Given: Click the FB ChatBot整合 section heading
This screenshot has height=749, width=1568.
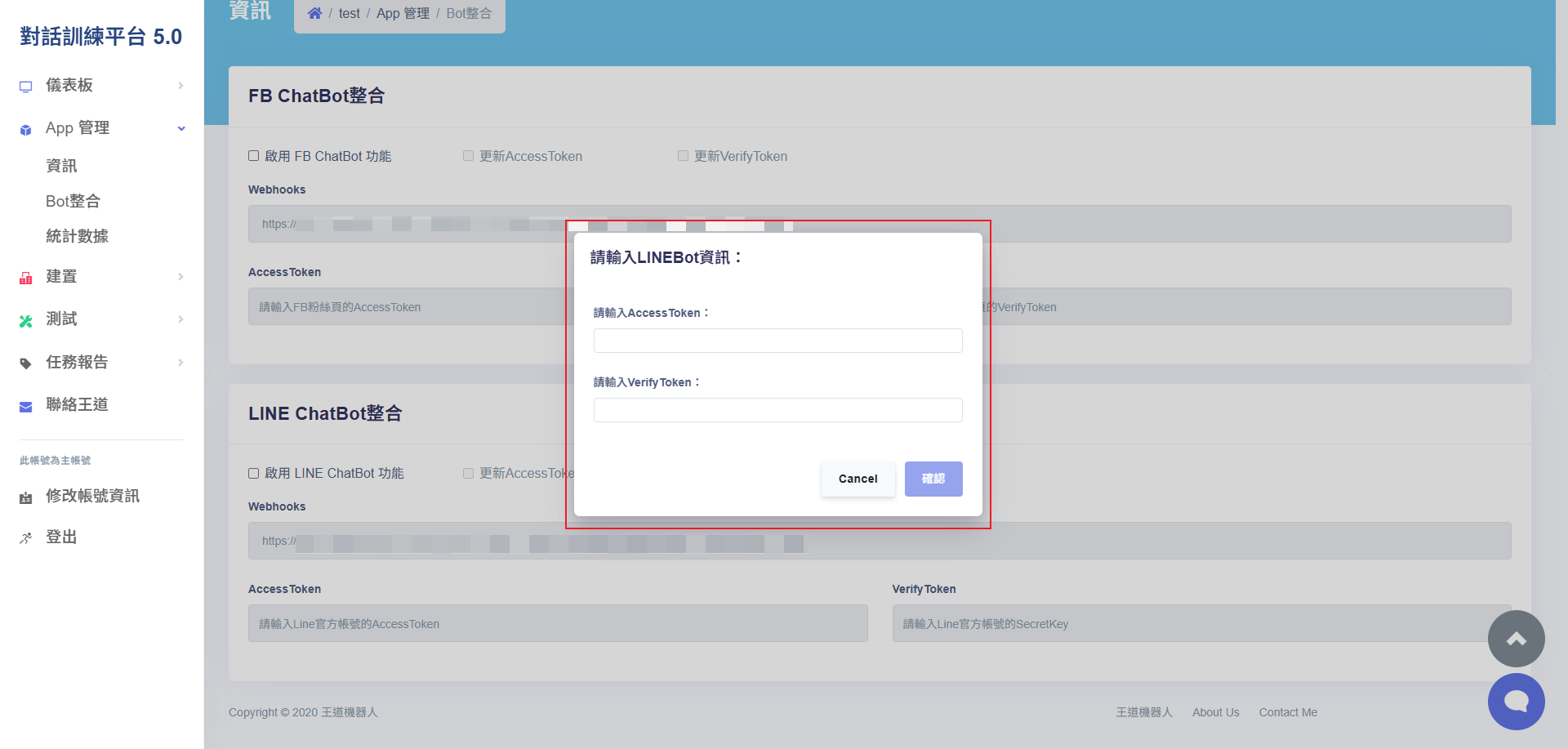Looking at the screenshot, I should tap(316, 96).
